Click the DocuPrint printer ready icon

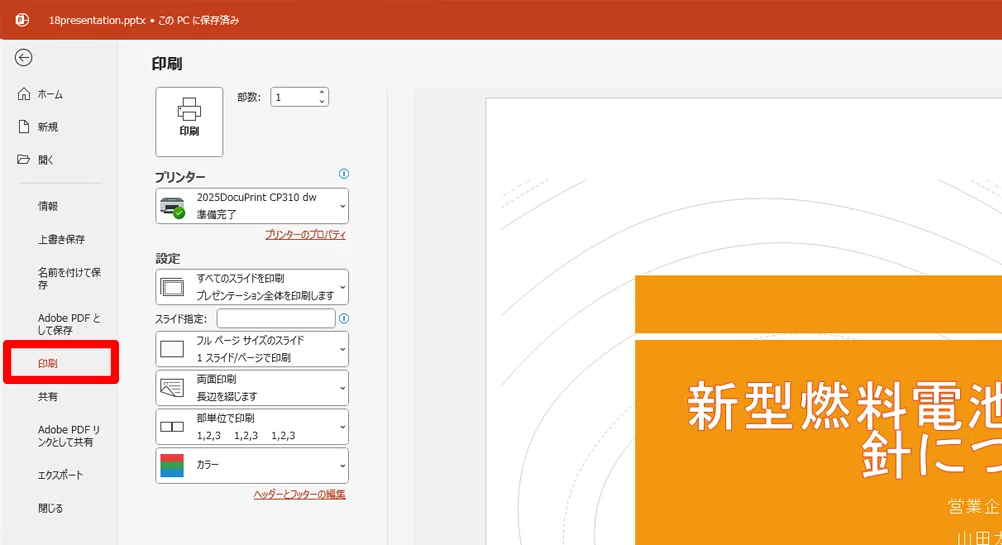tap(173, 207)
